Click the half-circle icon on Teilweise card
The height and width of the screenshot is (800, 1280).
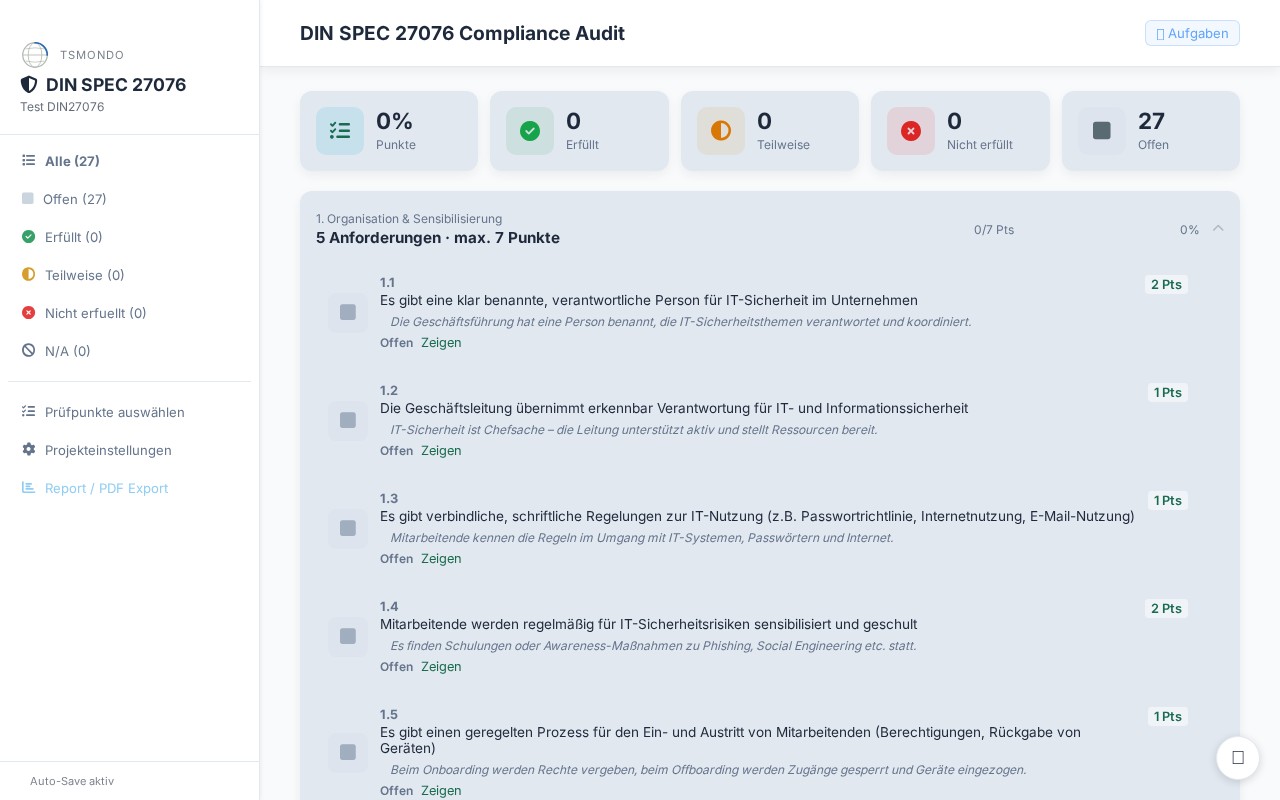click(721, 131)
